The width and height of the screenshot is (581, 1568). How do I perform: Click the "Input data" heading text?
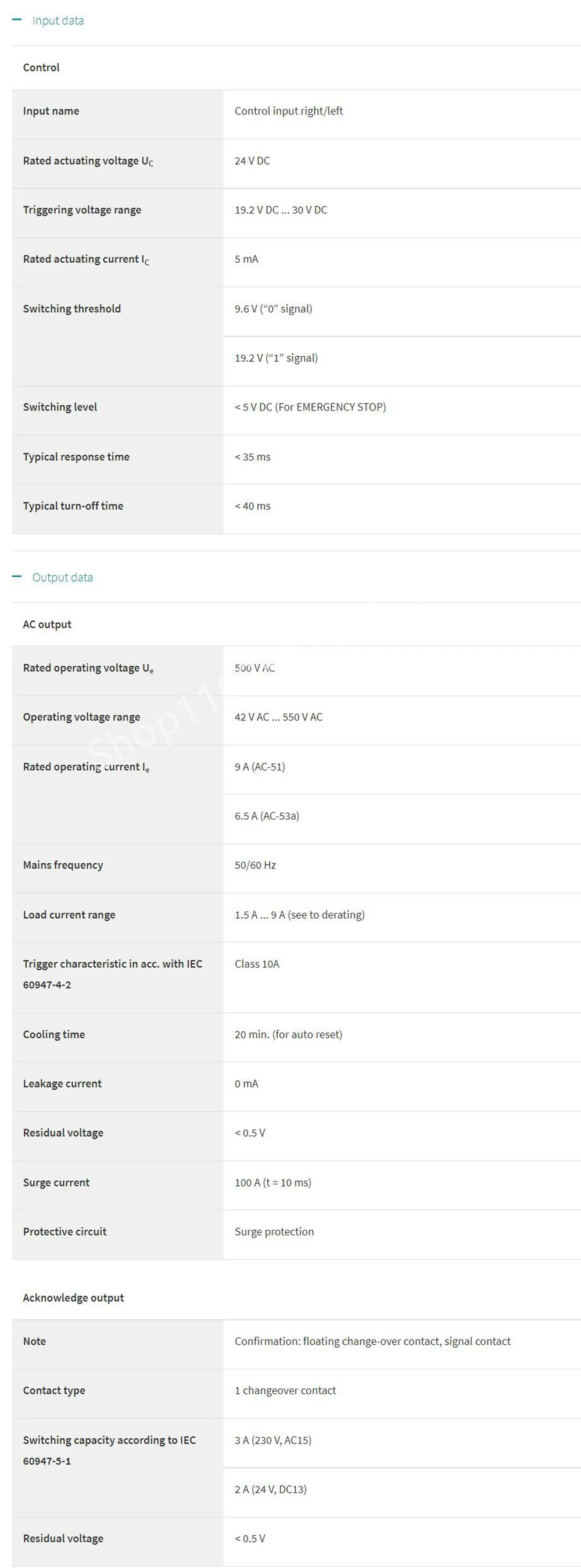point(58,21)
